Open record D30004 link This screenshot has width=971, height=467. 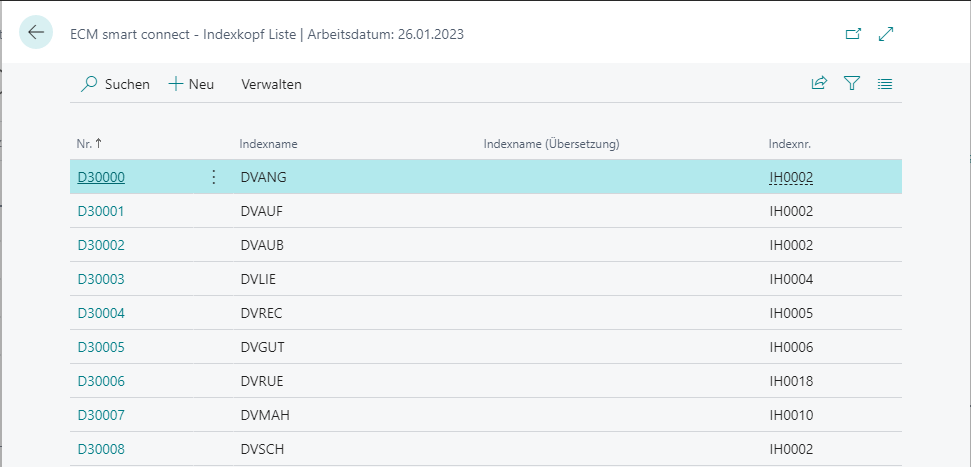101,313
